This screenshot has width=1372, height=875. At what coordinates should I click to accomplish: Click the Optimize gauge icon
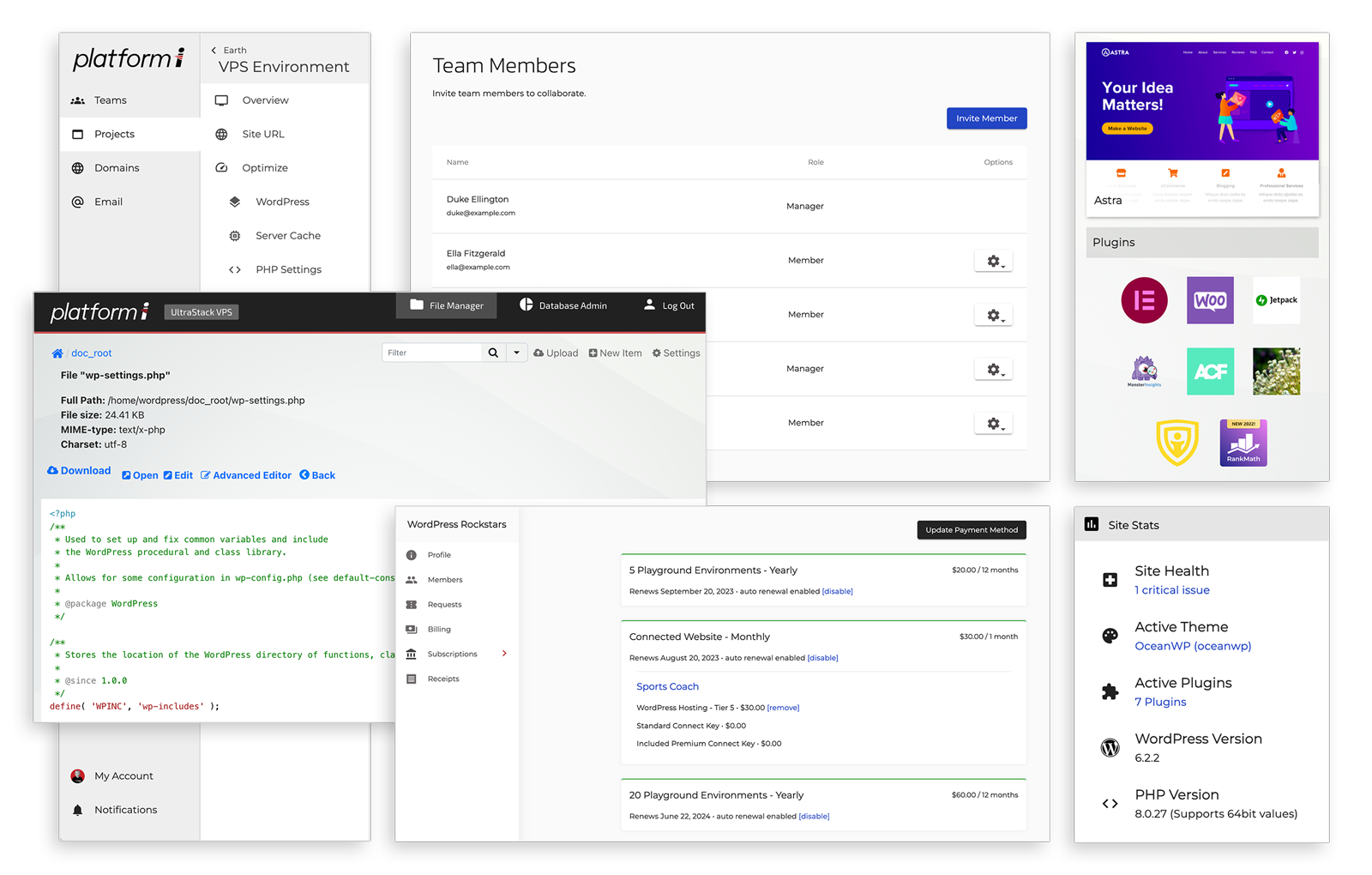tap(221, 168)
